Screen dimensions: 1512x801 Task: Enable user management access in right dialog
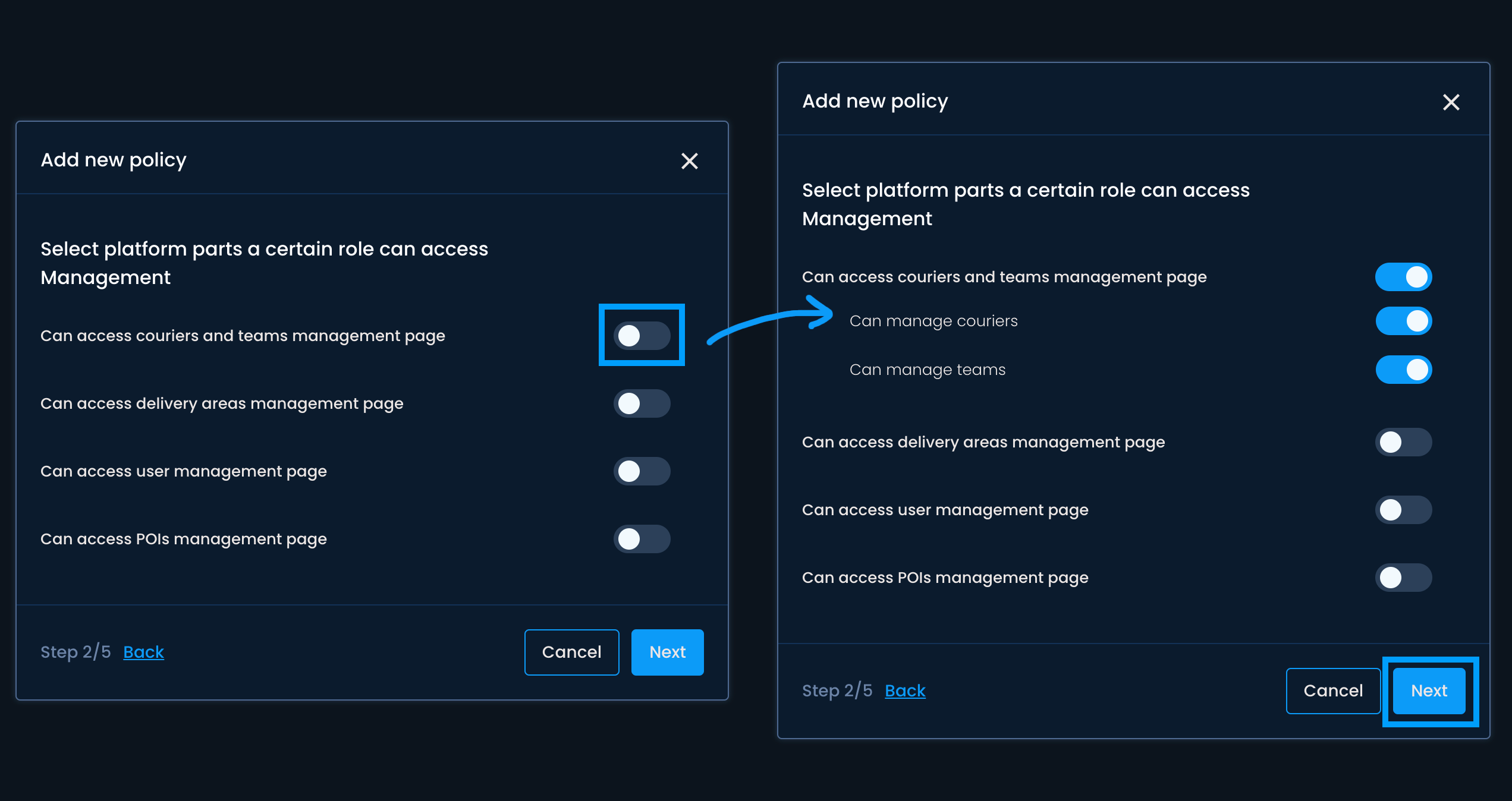pos(1403,510)
